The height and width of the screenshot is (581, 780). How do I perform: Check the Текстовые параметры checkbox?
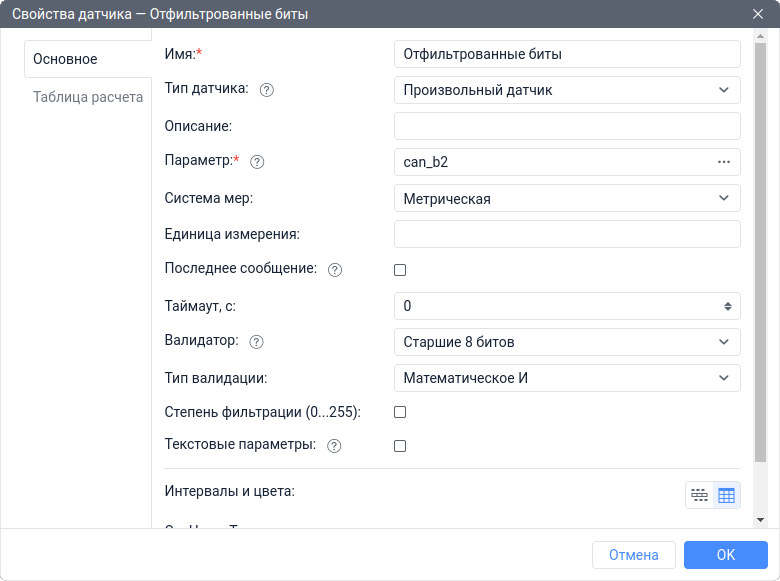pos(400,446)
